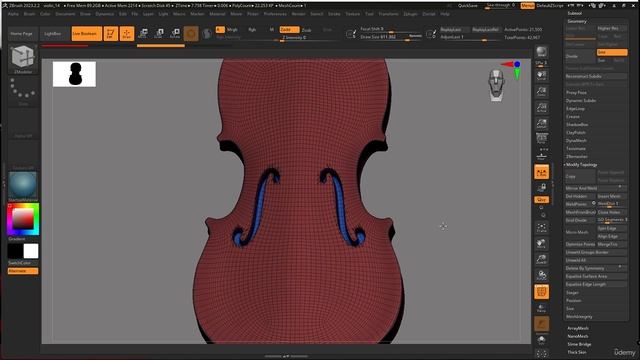Screen dimensions: 640x360
Task: Toggle the Xyz rotation button
Action: (x=541, y=200)
